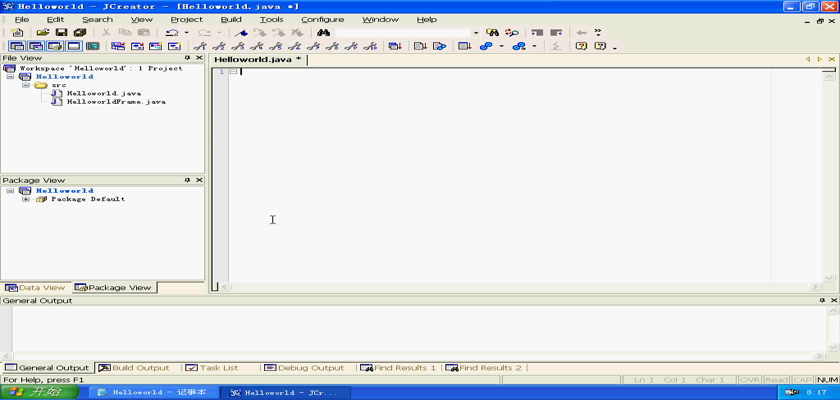Switch to the Debug Output tab
Viewport: 840px width, 400px height.
tap(304, 368)
